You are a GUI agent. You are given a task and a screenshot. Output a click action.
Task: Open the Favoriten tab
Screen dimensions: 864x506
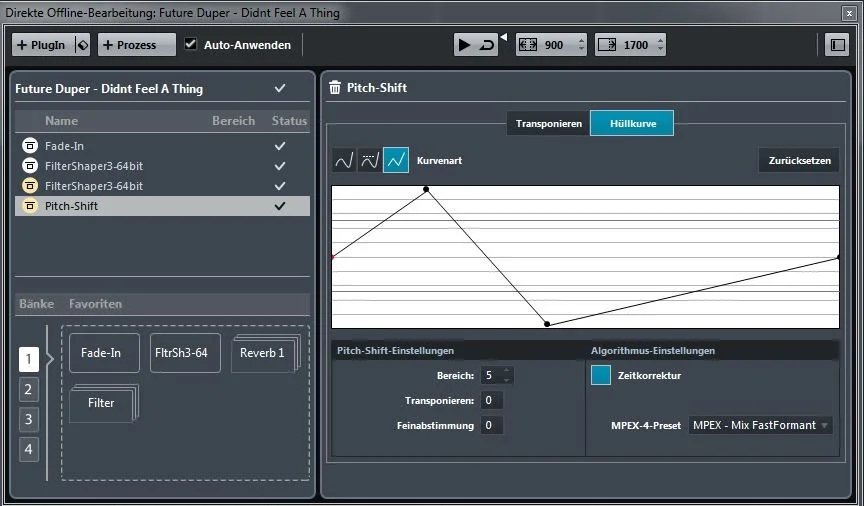[x=95, y=304]
